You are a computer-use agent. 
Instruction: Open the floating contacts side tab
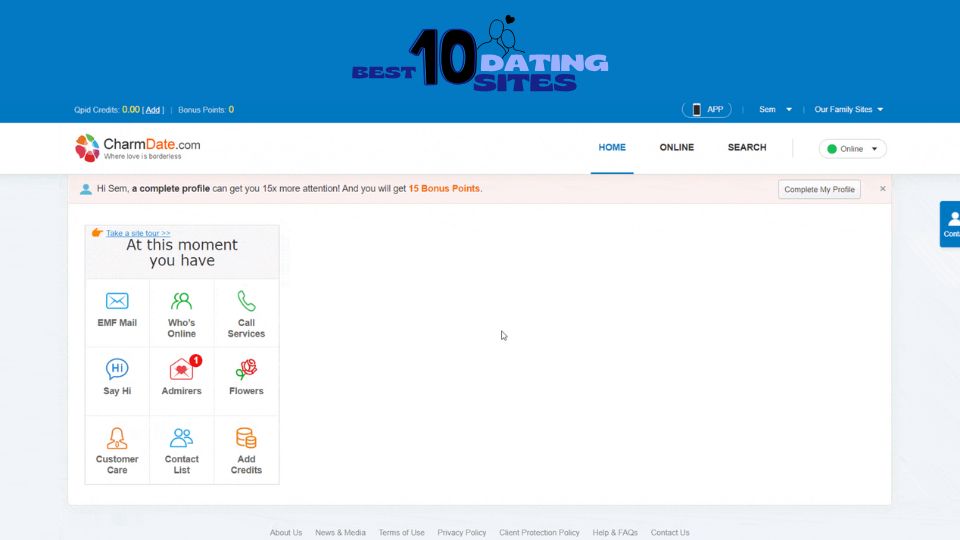[x=951, y=224]
